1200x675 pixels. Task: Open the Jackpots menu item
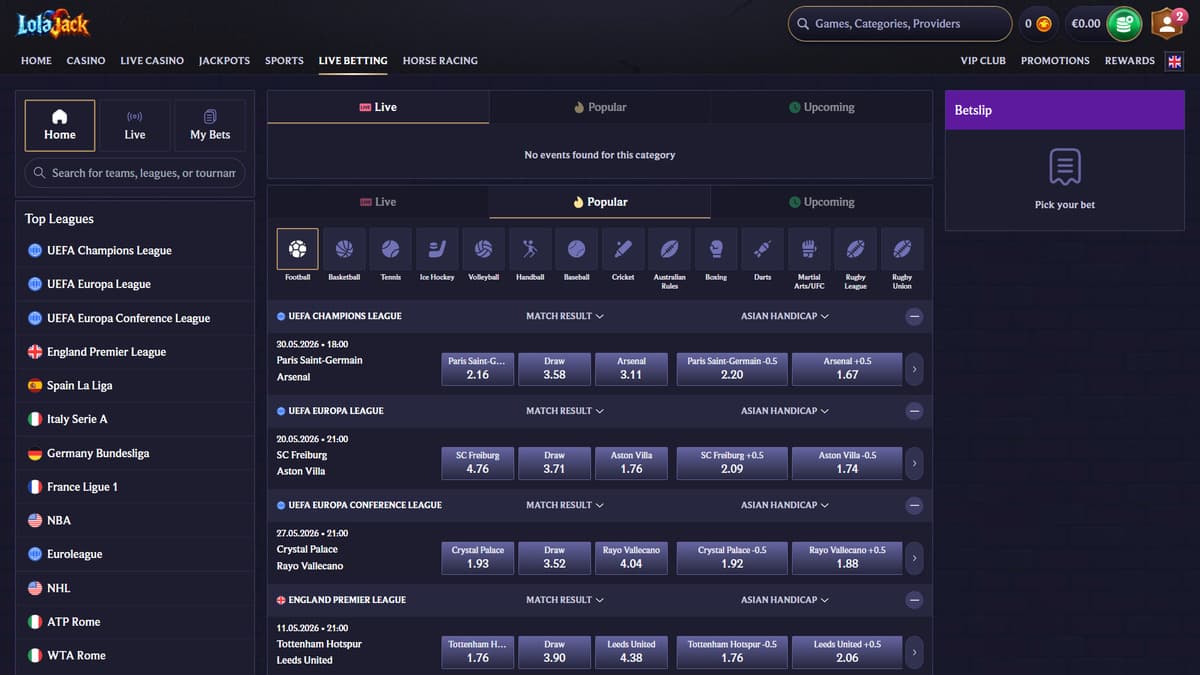[224, 61]
